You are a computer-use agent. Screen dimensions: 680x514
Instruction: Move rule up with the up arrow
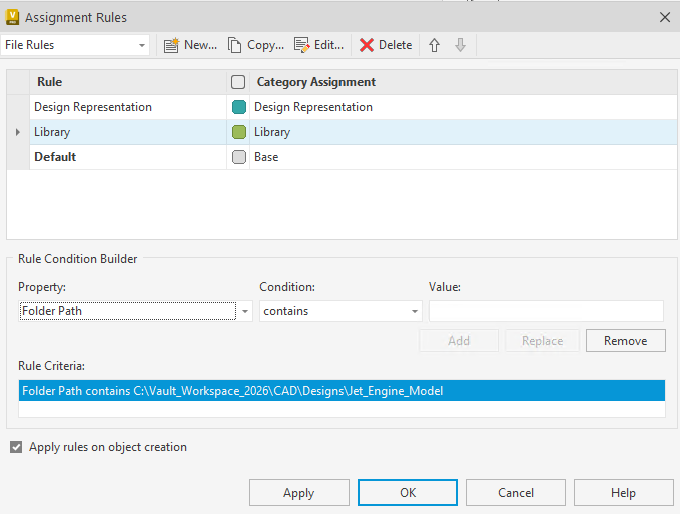(434, 45)
